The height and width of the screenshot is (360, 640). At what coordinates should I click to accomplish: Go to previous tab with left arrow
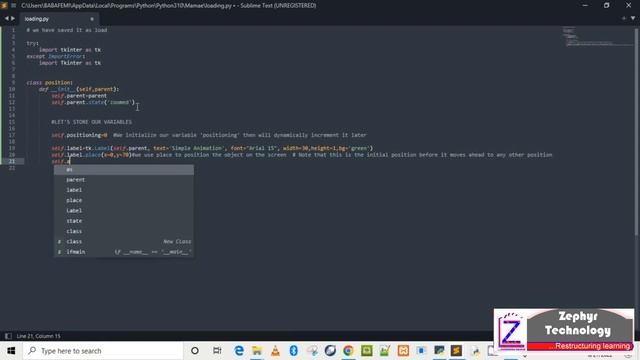click(x=7, y=18)
